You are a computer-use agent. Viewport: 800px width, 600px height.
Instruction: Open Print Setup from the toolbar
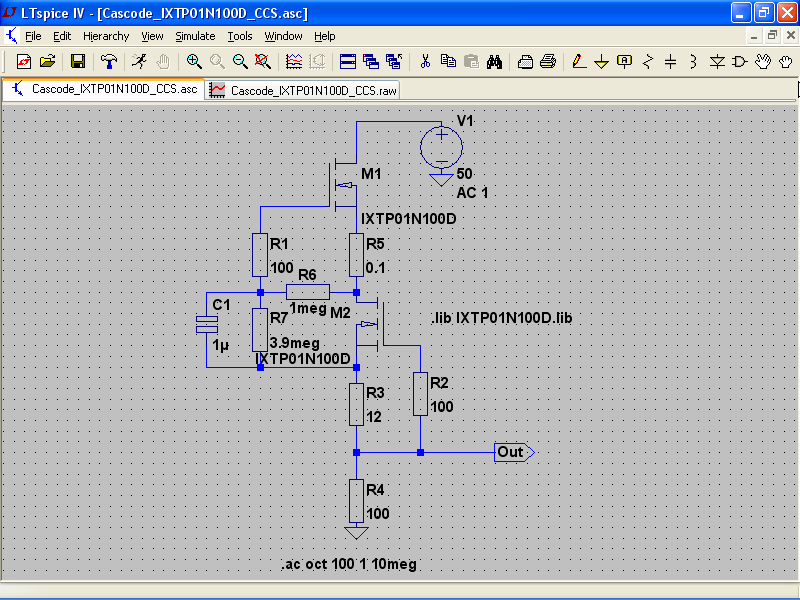click(x=525, y=62)
